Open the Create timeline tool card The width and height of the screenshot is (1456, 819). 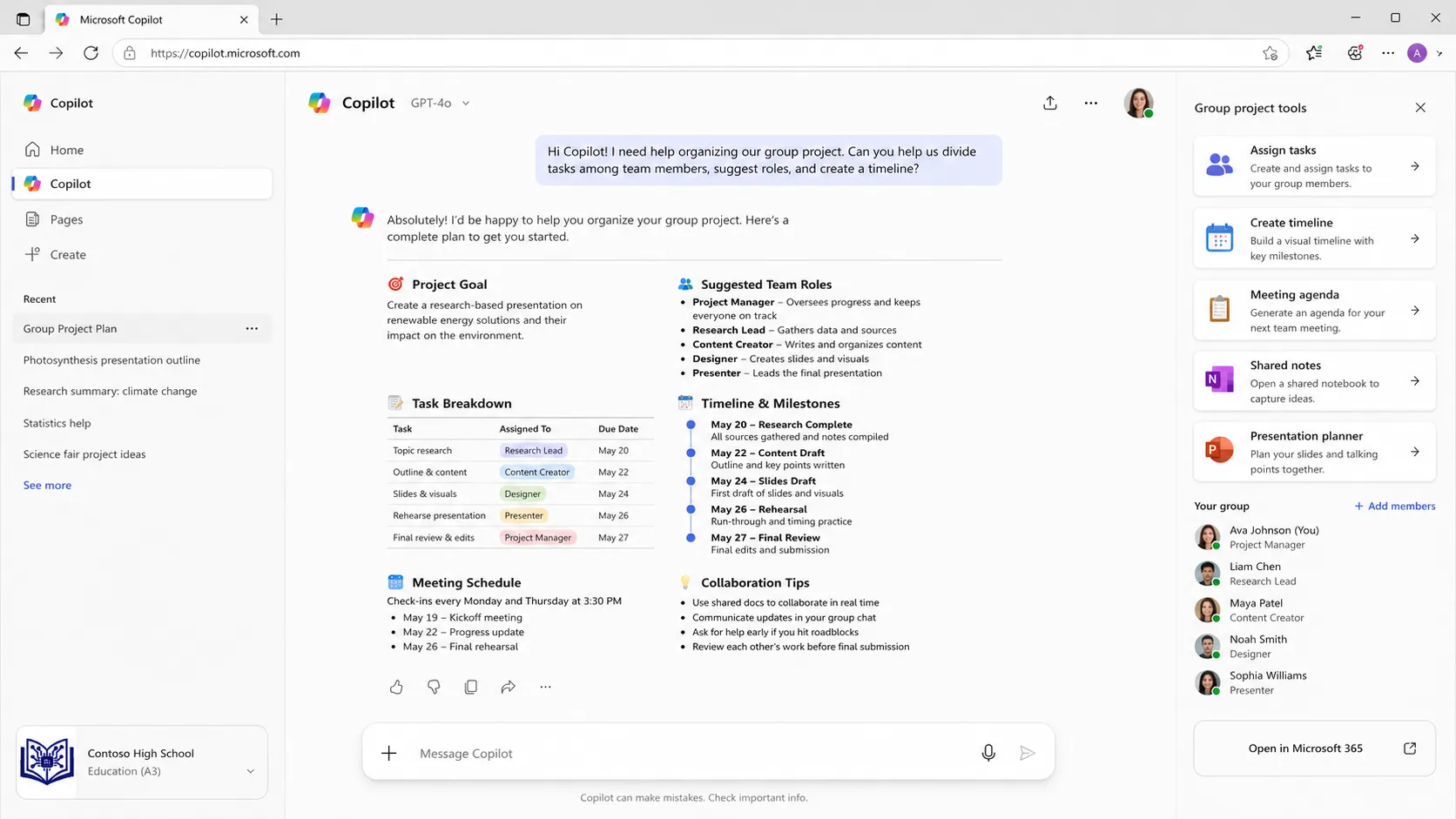(1314, 238)
